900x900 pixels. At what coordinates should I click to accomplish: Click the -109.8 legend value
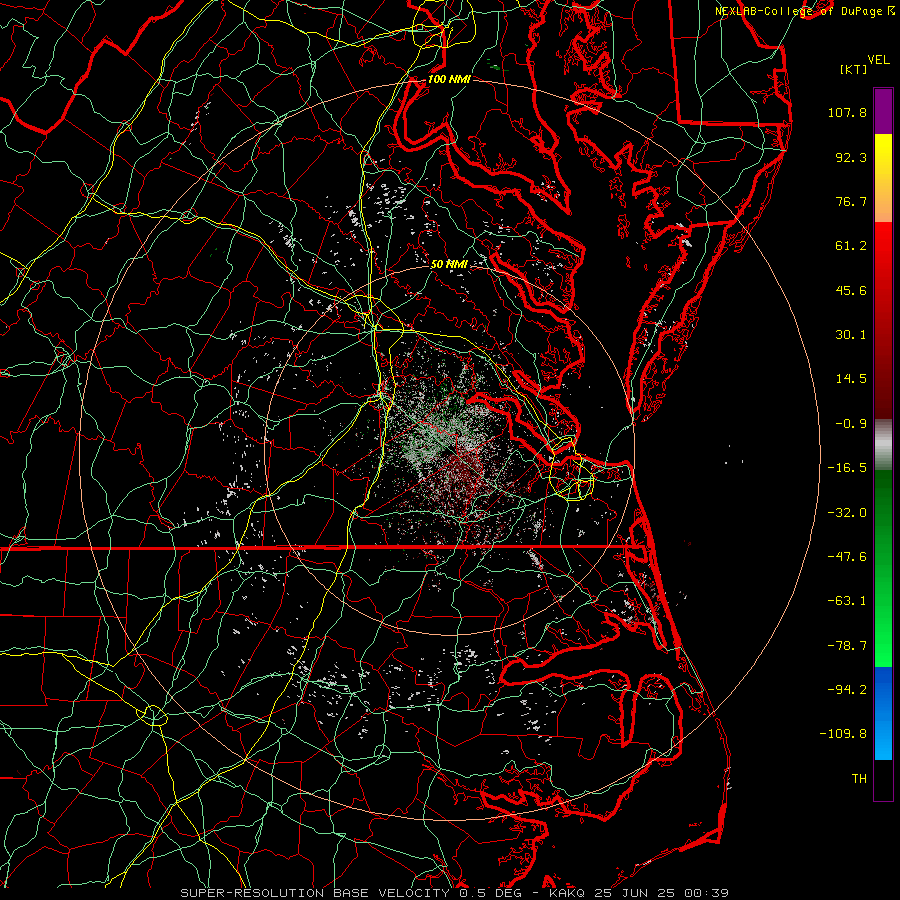point(843,734)
